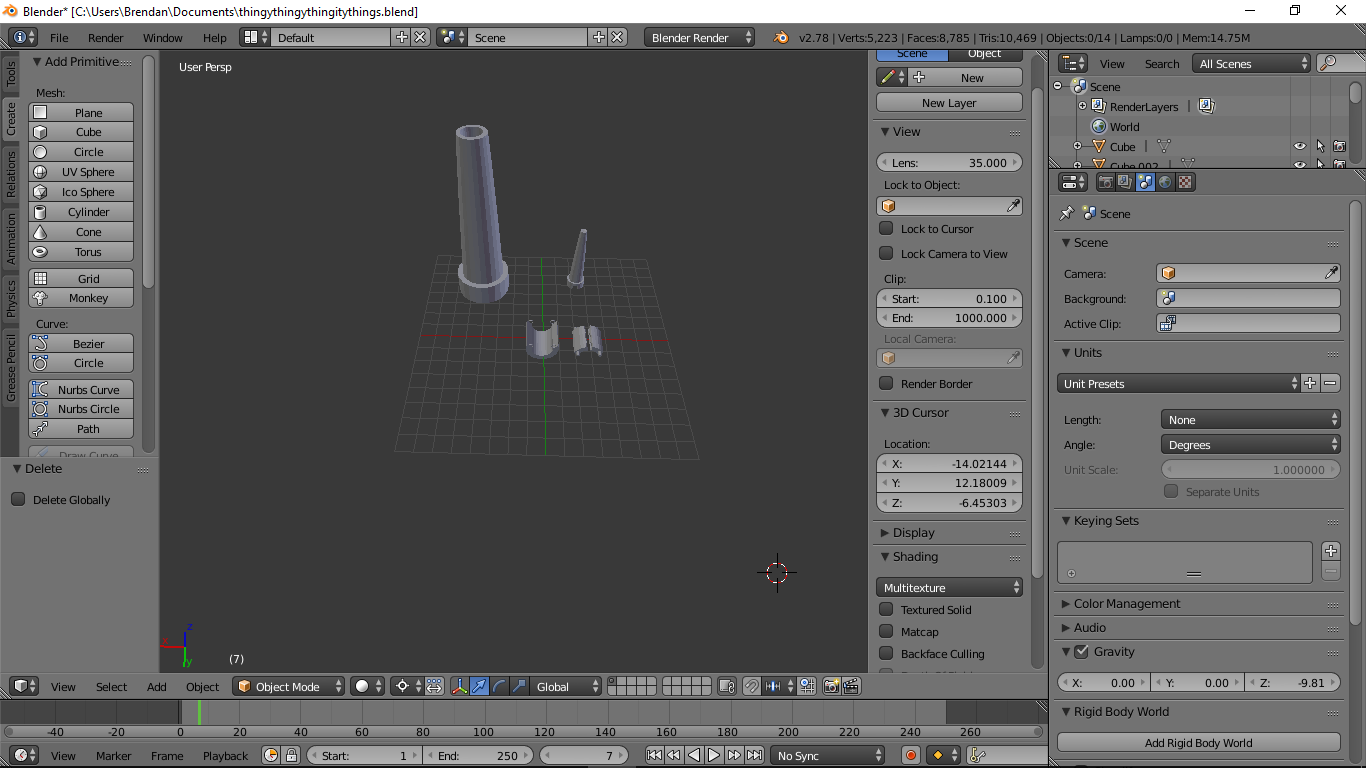Click the Lens value slider field
Image resolution: width=1366 pixels, height=768 pixels.
tap(949, 162)
